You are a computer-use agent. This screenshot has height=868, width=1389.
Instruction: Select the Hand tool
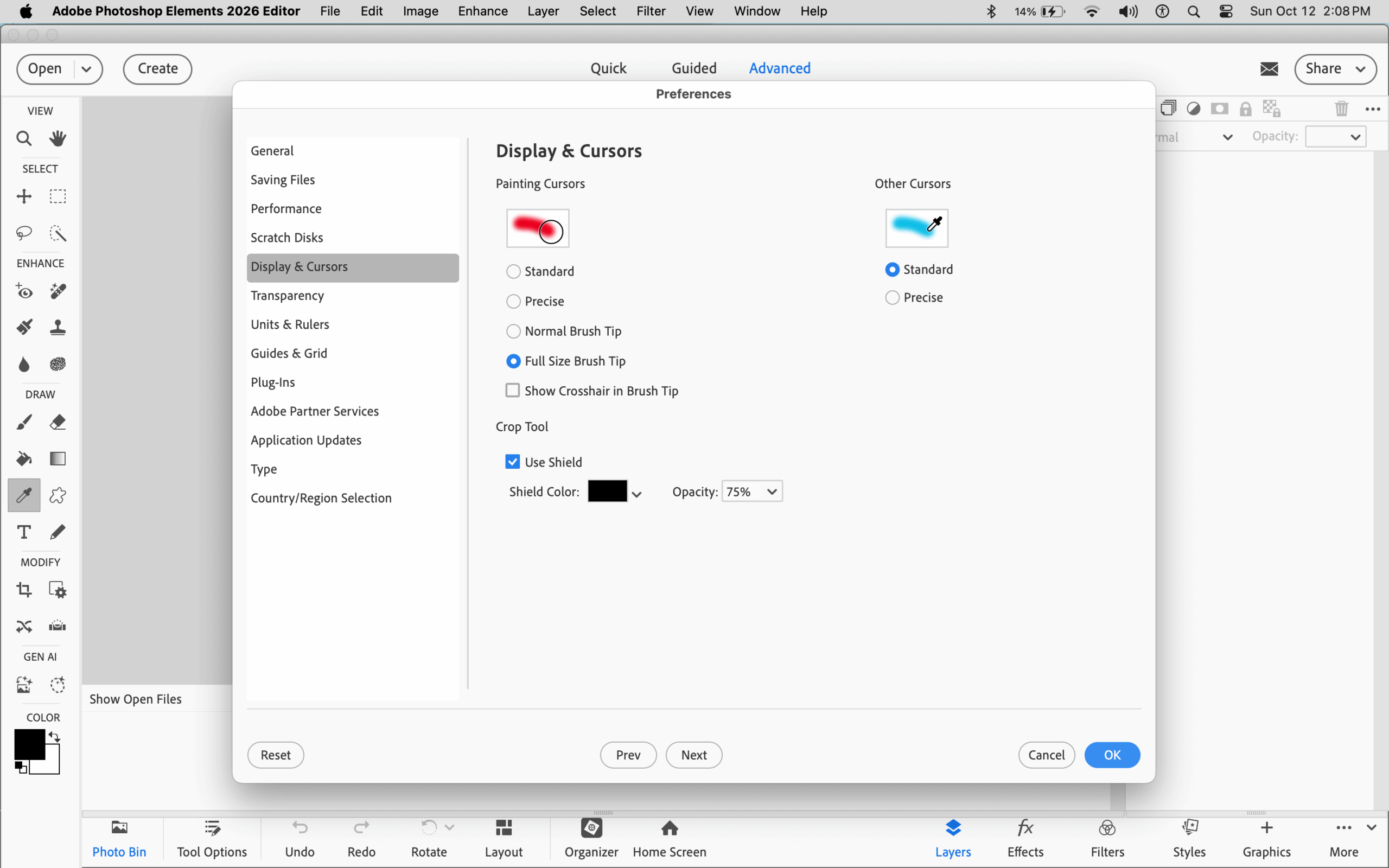[58, 138]
